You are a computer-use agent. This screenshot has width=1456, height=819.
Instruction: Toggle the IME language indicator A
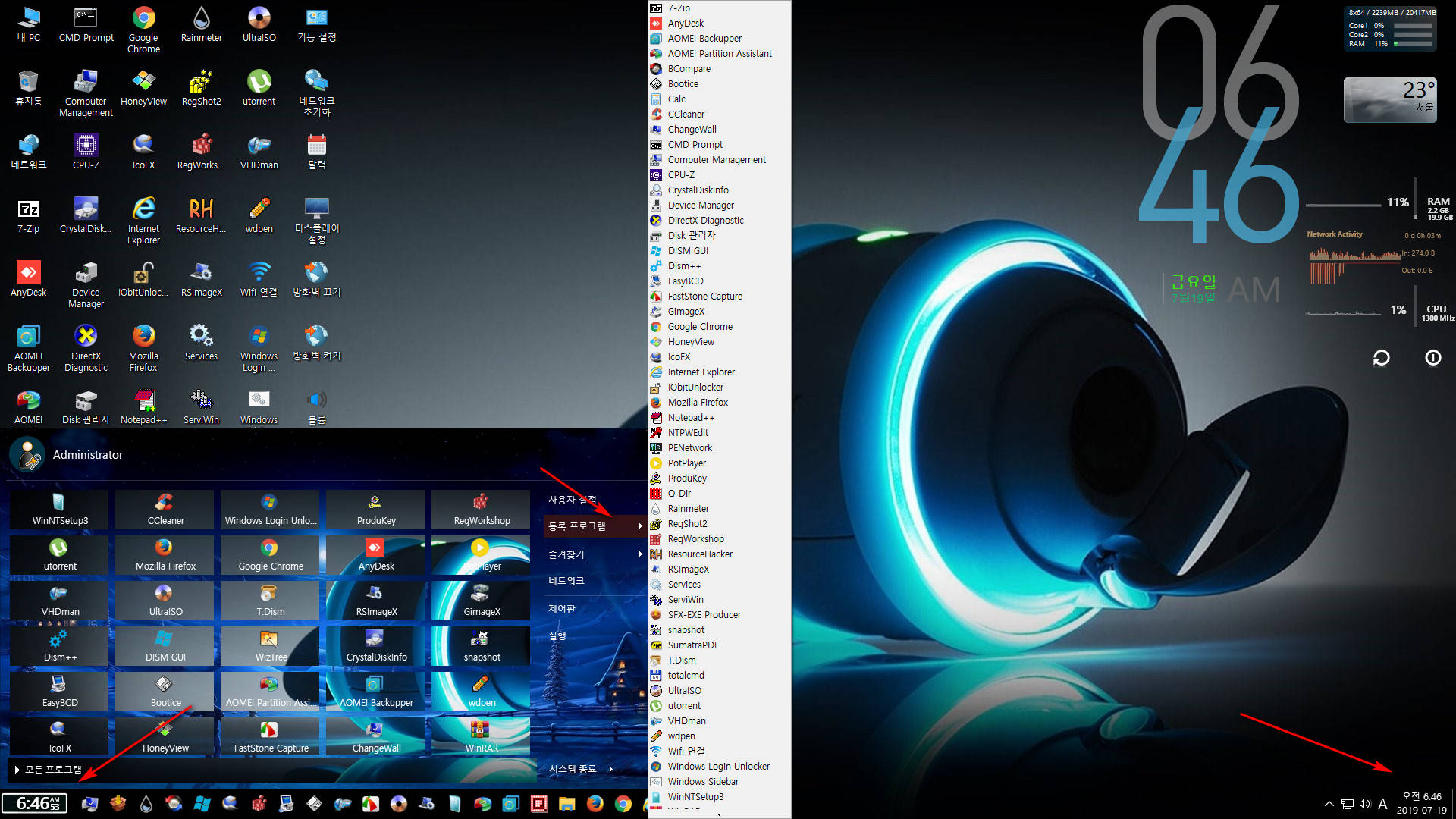[1382, 804]
